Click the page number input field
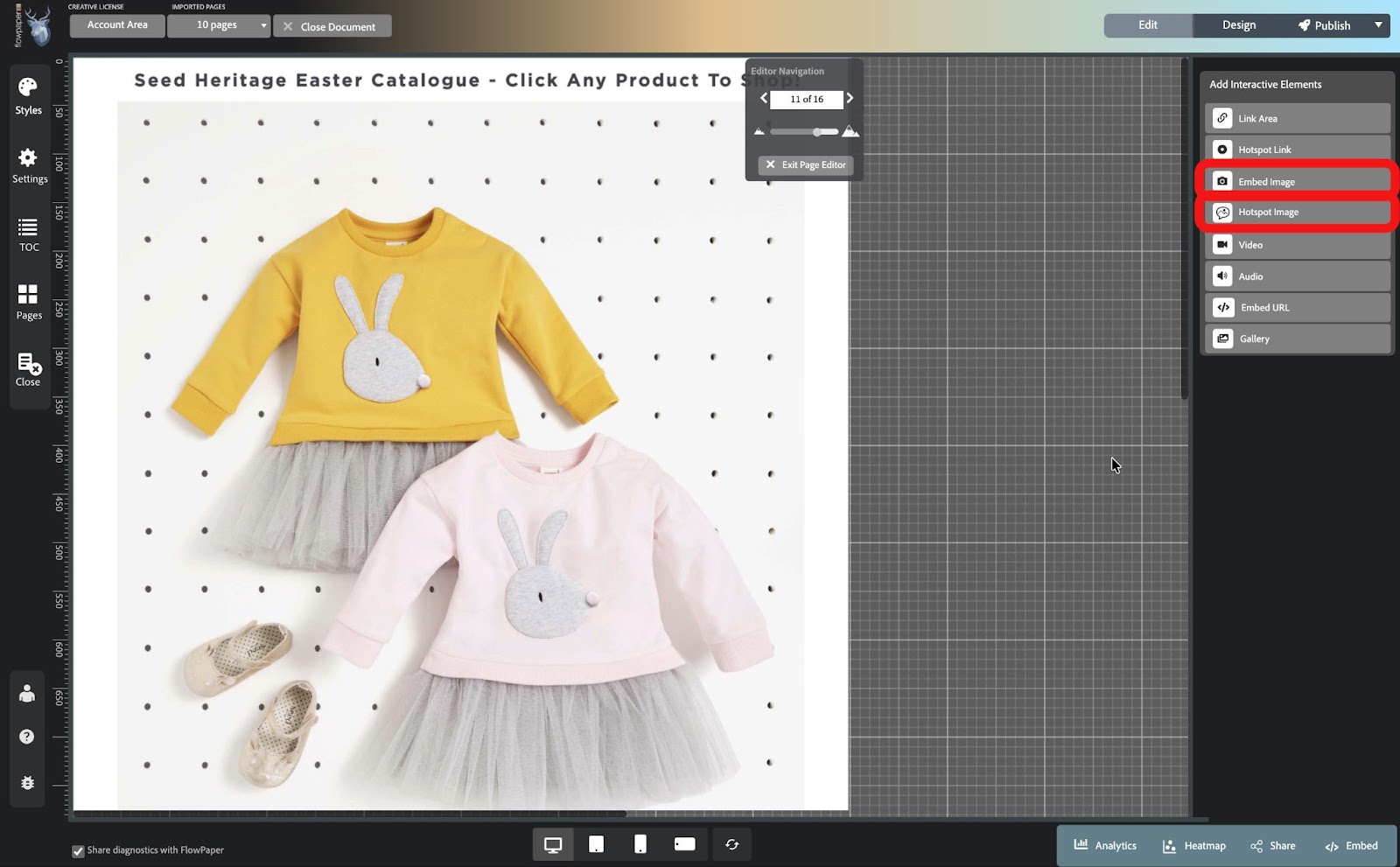Screen dimensions: 1400x867 click(x=806, y=100)
